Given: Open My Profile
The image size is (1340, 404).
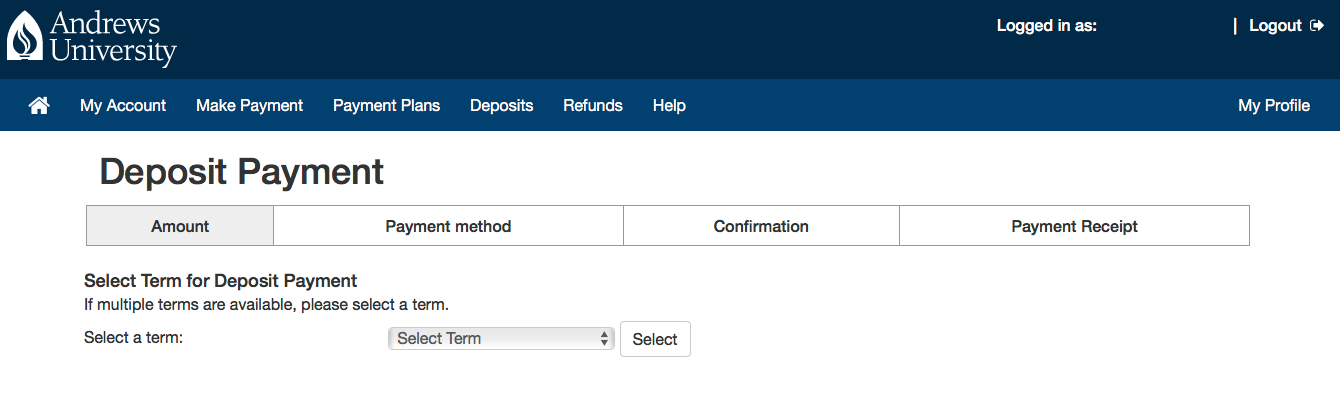Looking at the screenshot, I should click(x=1274, y=105).
